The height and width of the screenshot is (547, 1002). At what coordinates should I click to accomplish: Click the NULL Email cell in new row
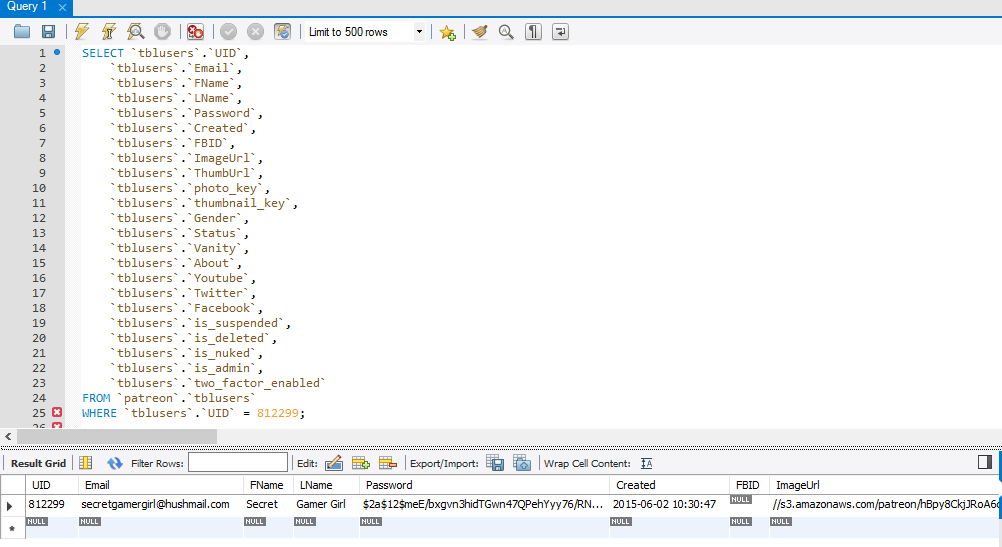coord(160,527)
